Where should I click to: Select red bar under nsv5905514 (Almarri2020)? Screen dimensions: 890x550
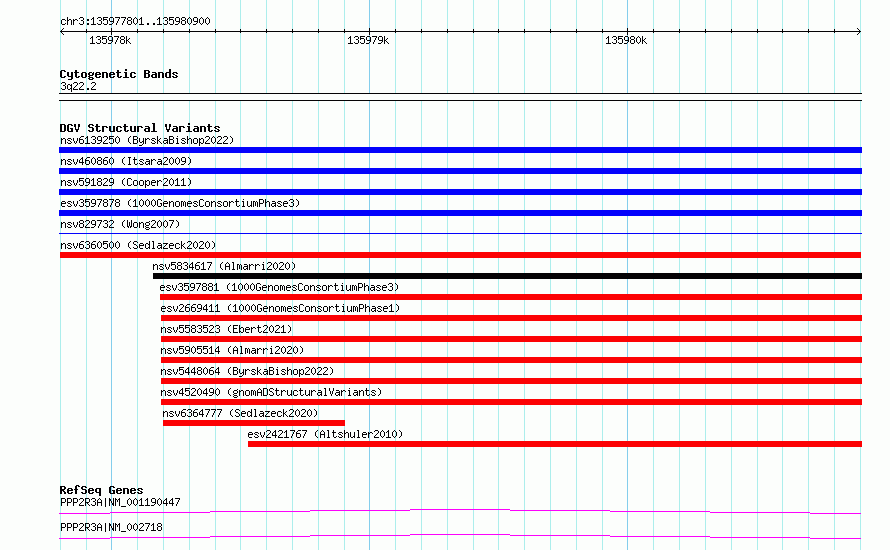point(511,360)
